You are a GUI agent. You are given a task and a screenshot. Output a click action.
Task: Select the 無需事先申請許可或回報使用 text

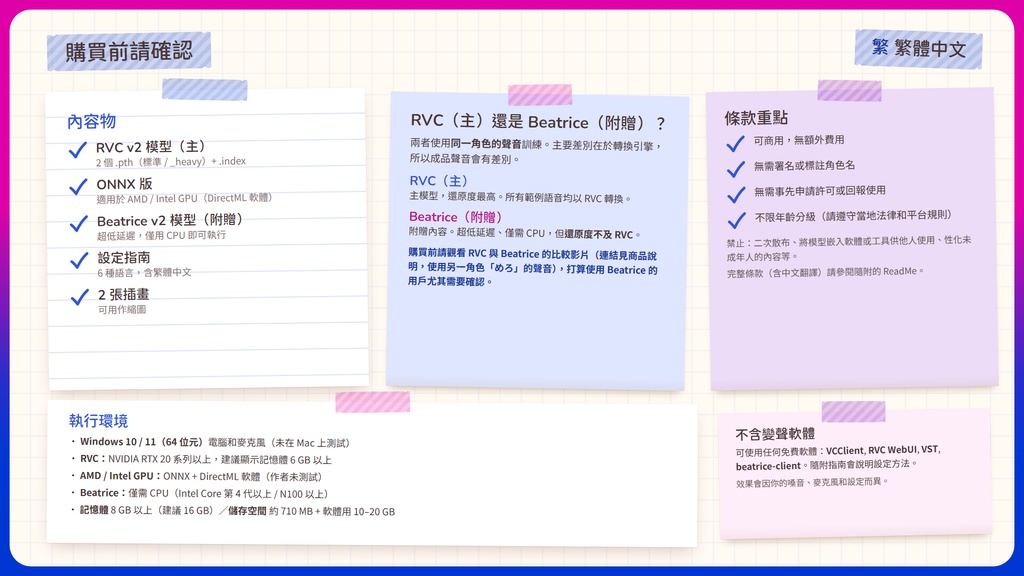click(820, 191)
